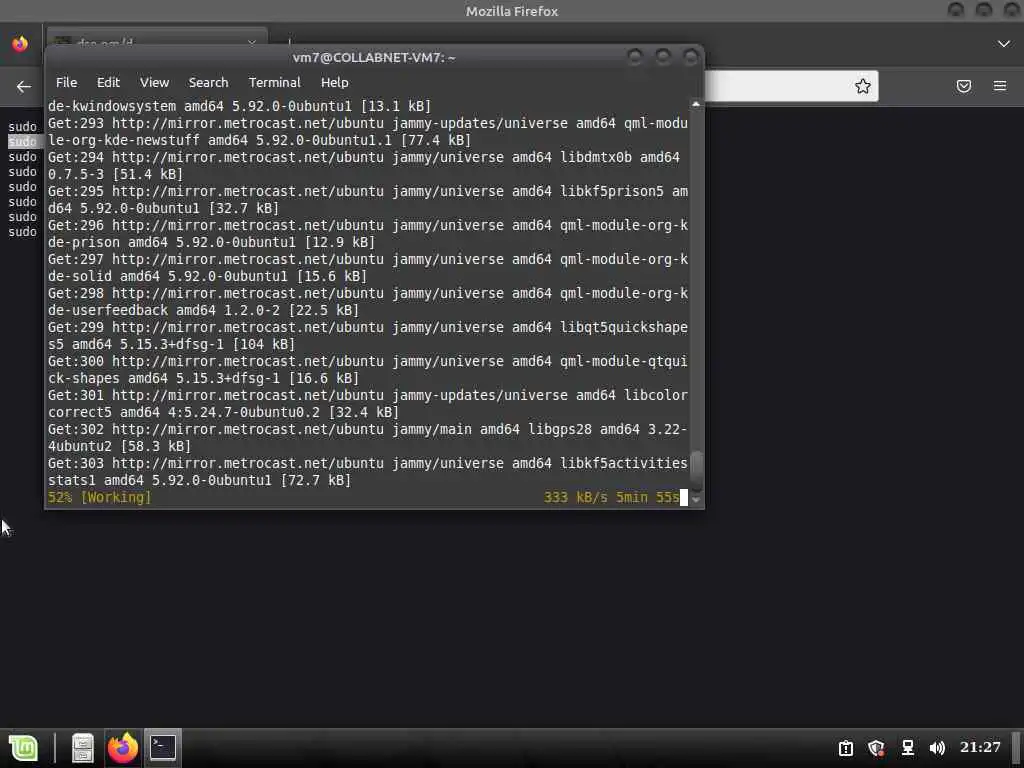Image resolution: width=1024 pixels, height=768 pixels.
Task: Open Firefox hamburger application menu
Action: click(1000, 86)
